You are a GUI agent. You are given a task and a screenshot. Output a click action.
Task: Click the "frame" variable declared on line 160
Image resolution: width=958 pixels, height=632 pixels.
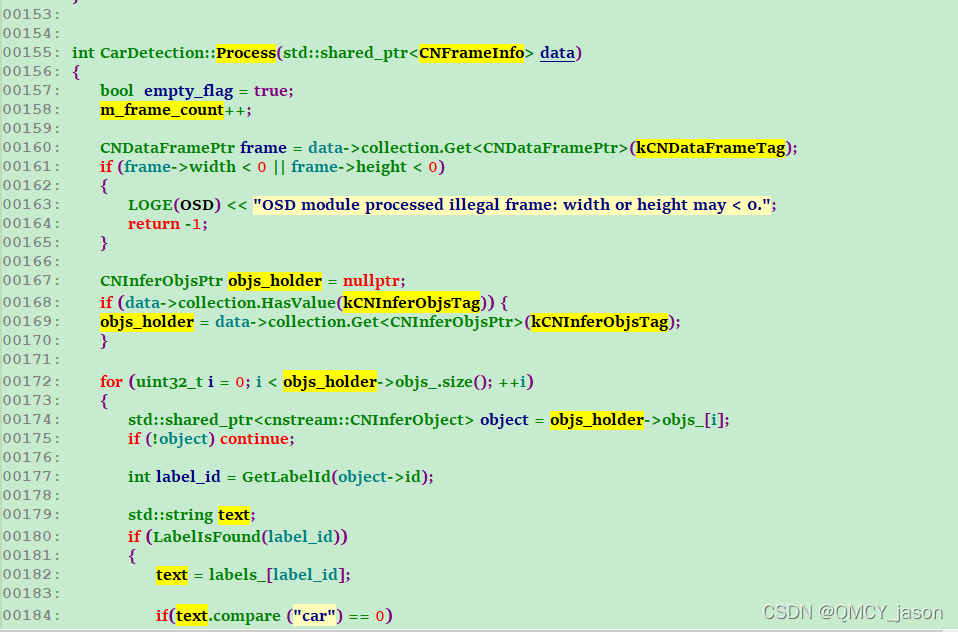pos(263,148)
